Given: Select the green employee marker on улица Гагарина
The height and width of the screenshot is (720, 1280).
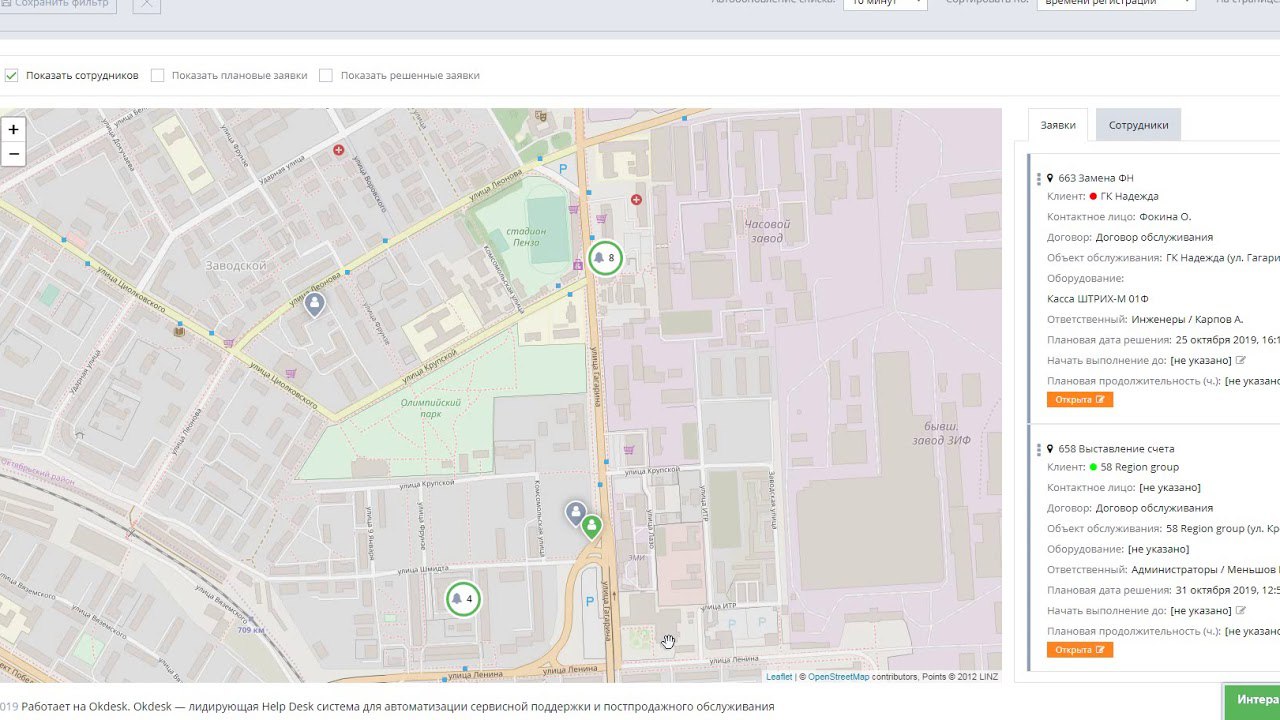Looking at the screenshot, I should point(592,526).
